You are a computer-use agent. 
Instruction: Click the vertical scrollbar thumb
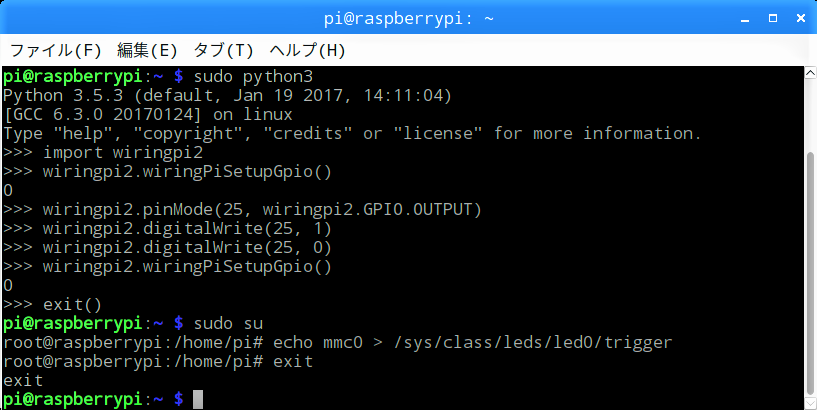(811, 274)
